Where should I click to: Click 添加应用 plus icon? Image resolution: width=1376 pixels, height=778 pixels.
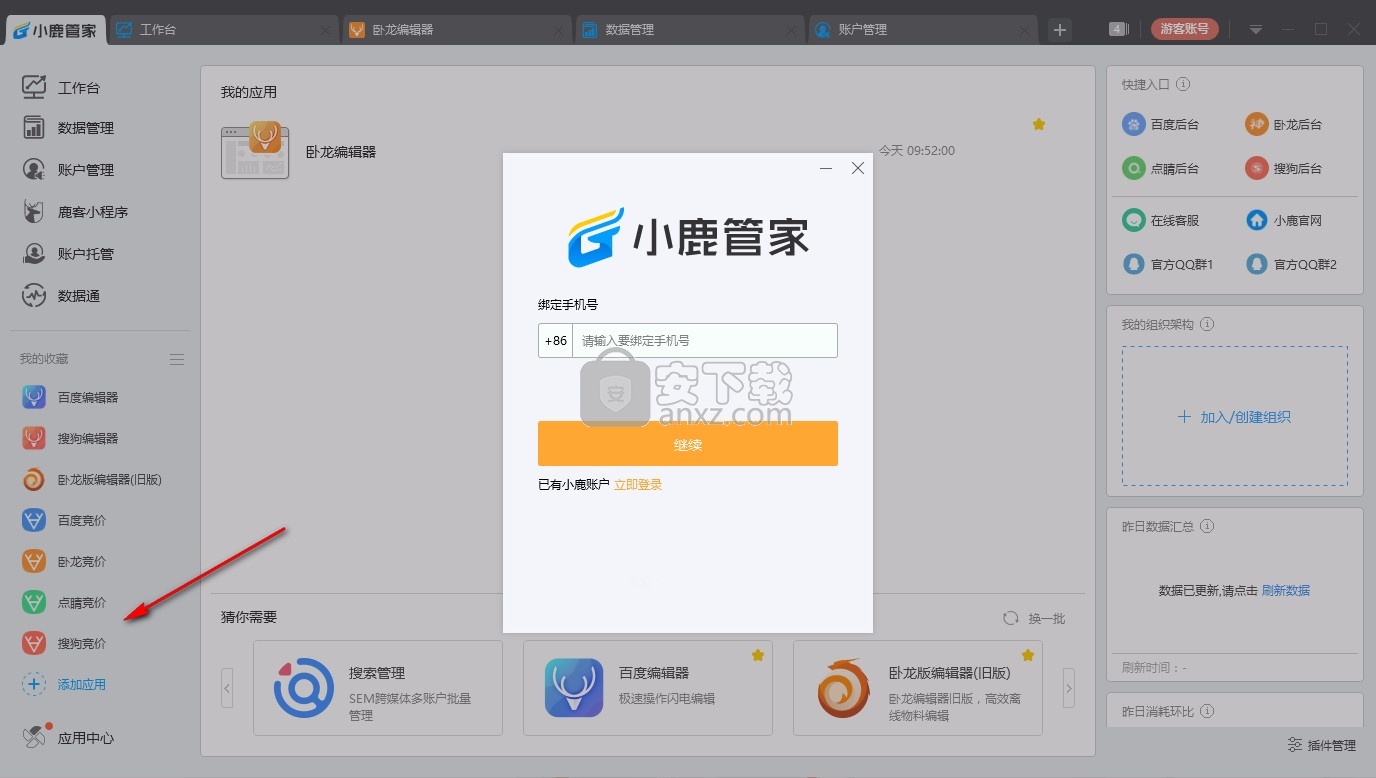34,684
